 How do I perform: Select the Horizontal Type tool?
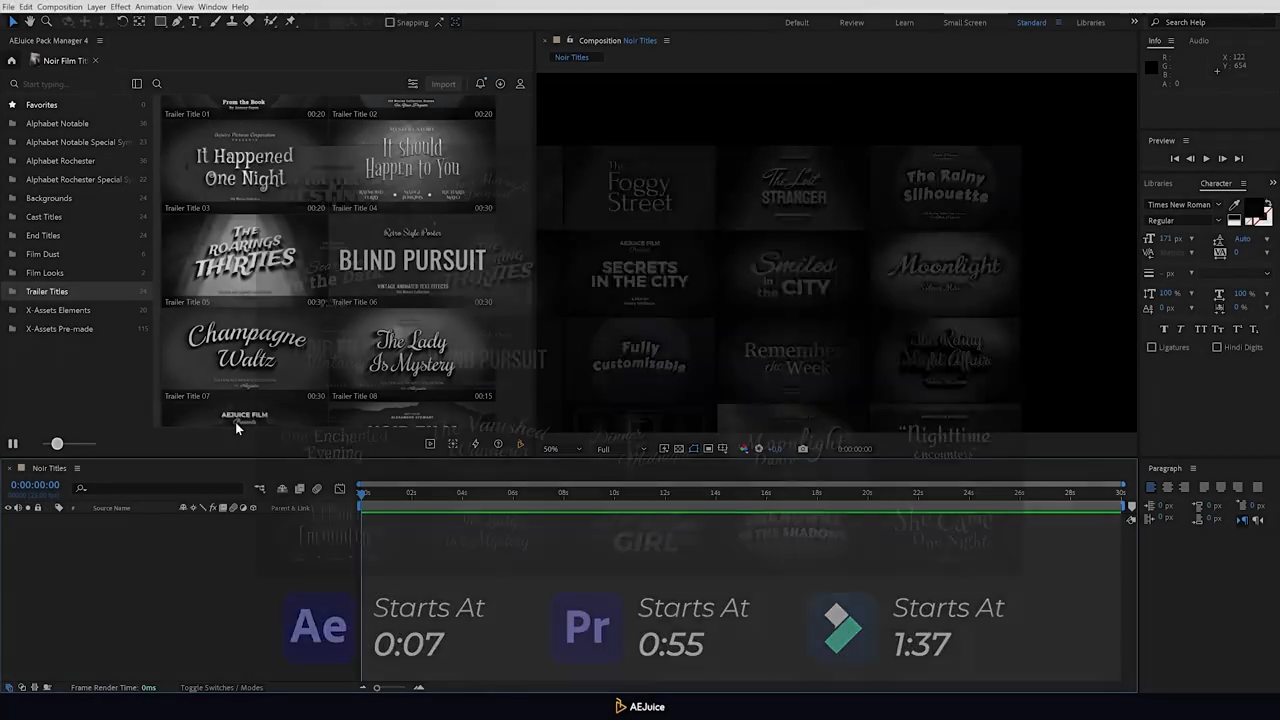pos(195,21)
